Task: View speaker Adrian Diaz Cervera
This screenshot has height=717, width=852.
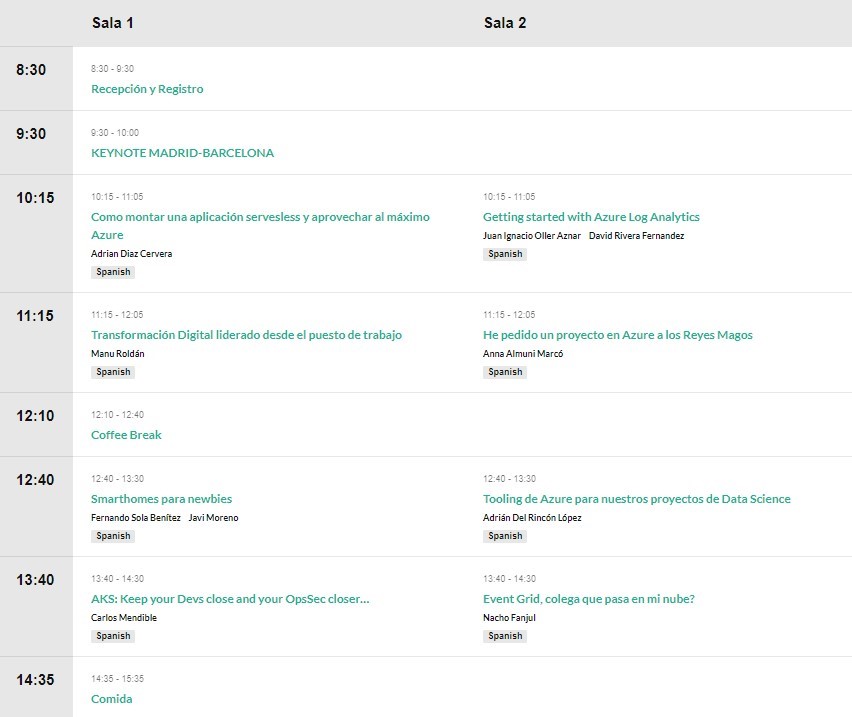Action: coord(131,254)
